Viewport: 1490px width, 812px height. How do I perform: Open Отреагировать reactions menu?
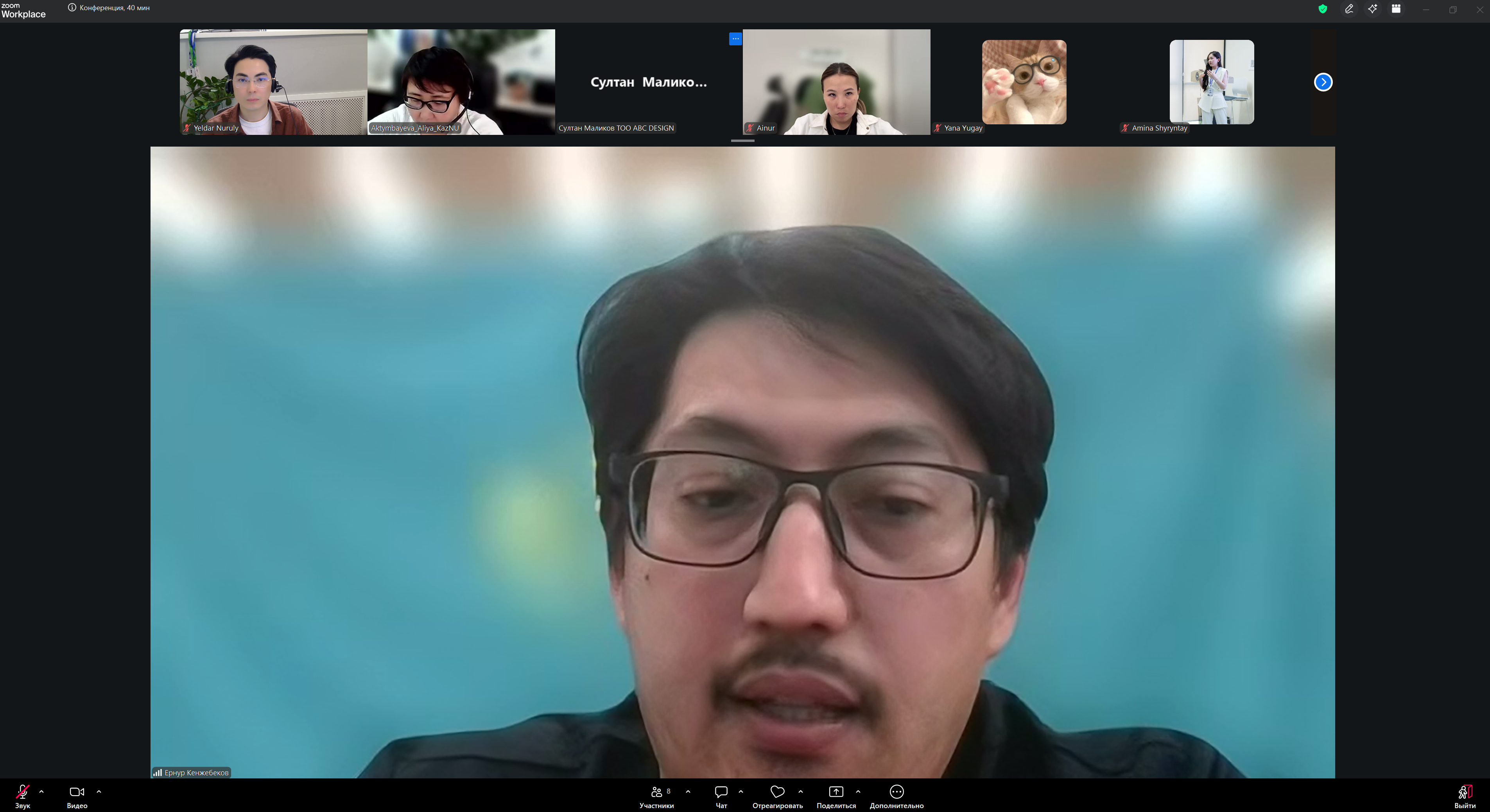click(777, 796)
